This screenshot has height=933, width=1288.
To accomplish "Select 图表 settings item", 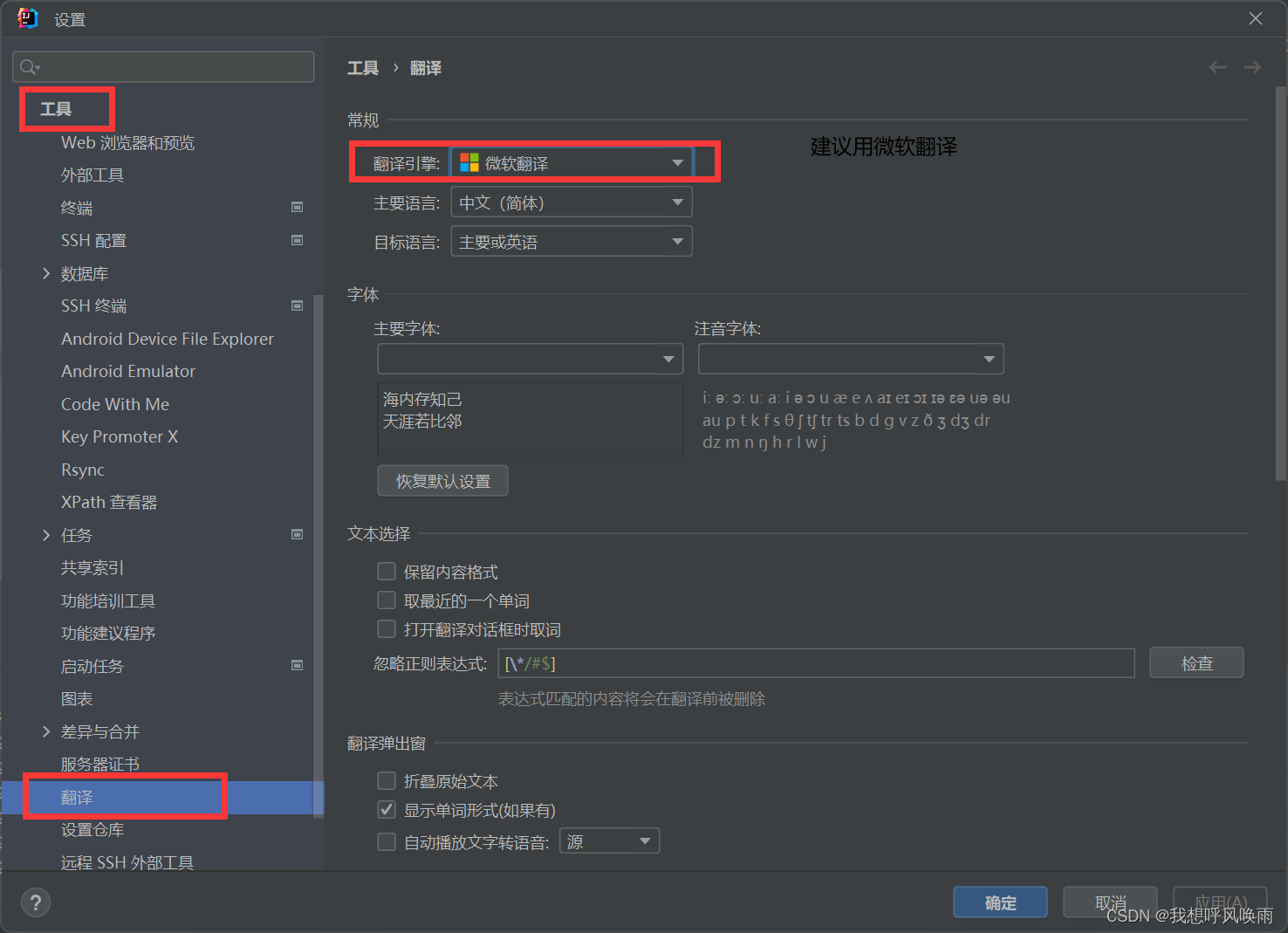I will [x=77, y=699].
